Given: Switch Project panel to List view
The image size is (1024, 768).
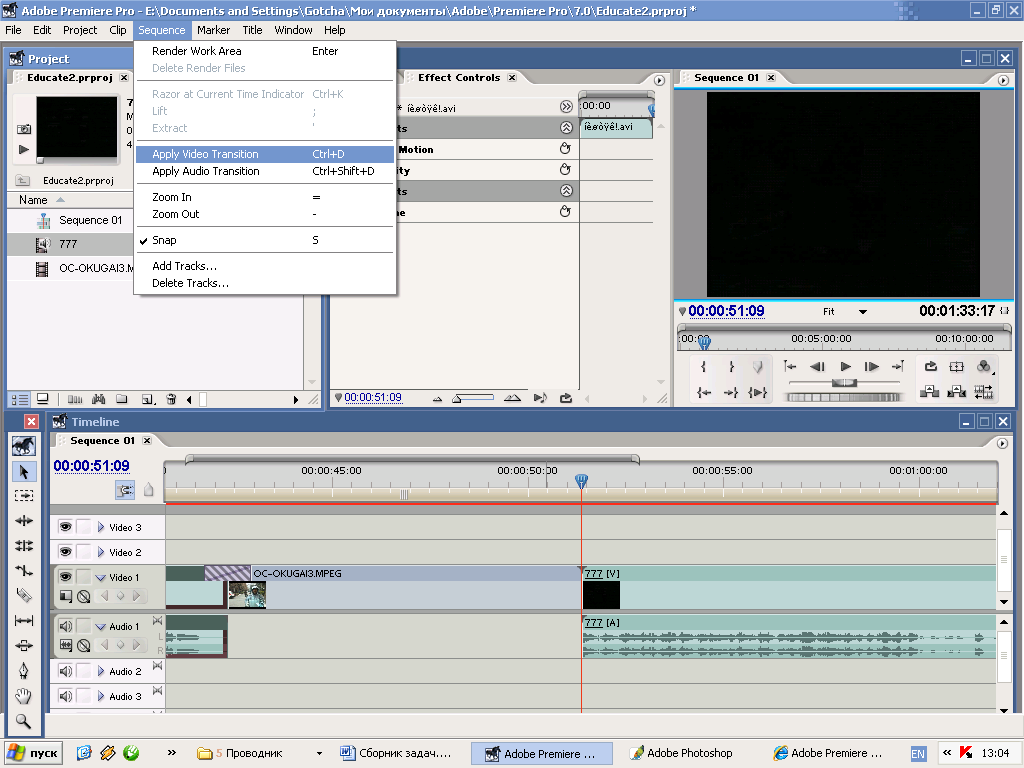Looking at the screenshot, I should tap(20, 399).
